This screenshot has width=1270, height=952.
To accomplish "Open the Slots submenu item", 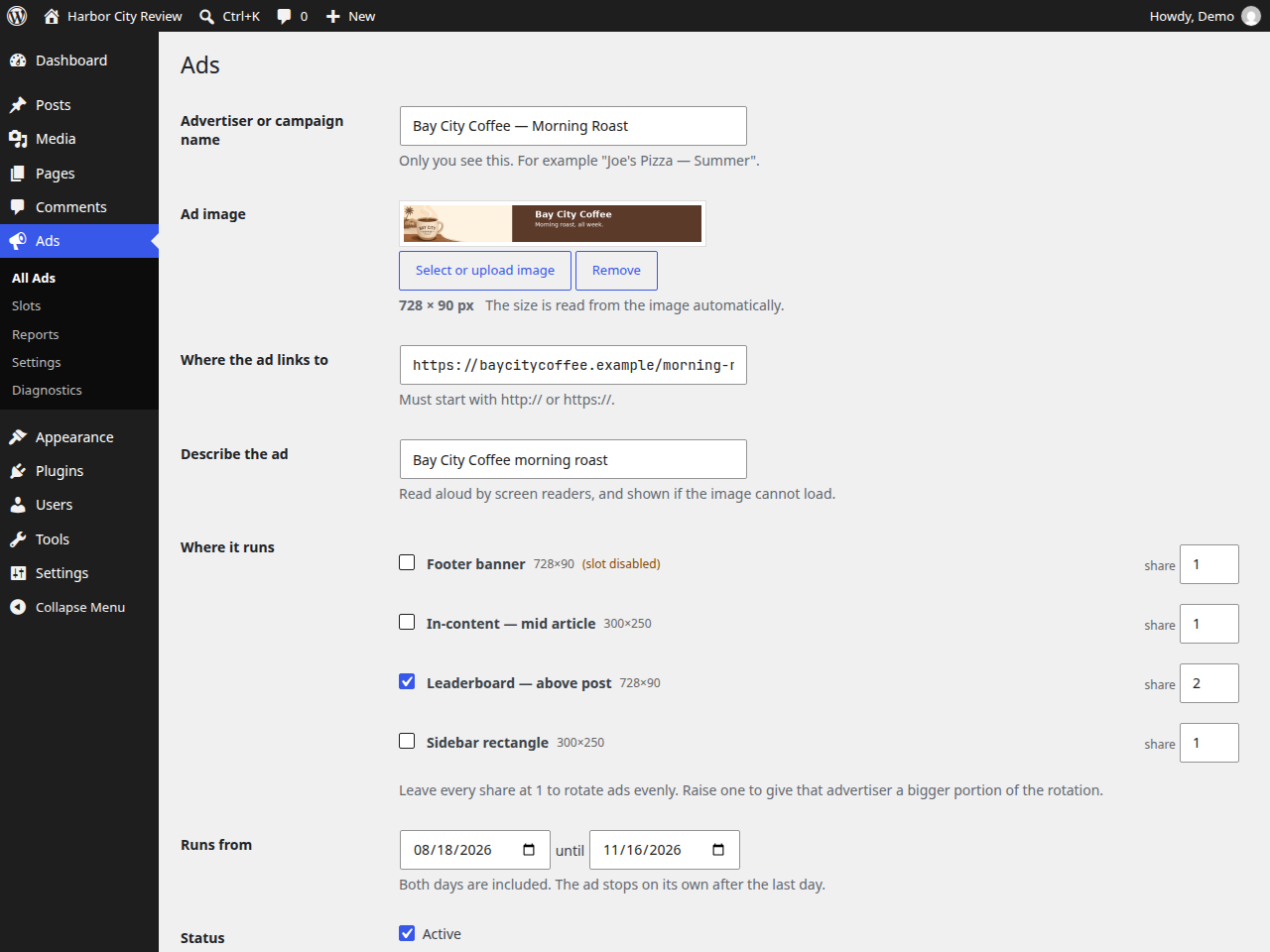I will (x=79, y=306).
